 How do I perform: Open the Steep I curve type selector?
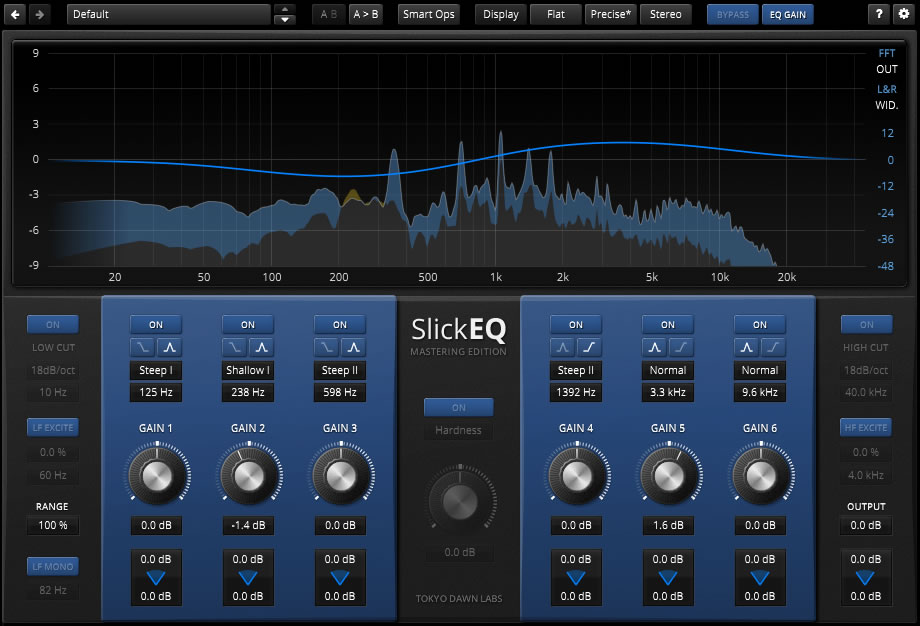[156, 370]
